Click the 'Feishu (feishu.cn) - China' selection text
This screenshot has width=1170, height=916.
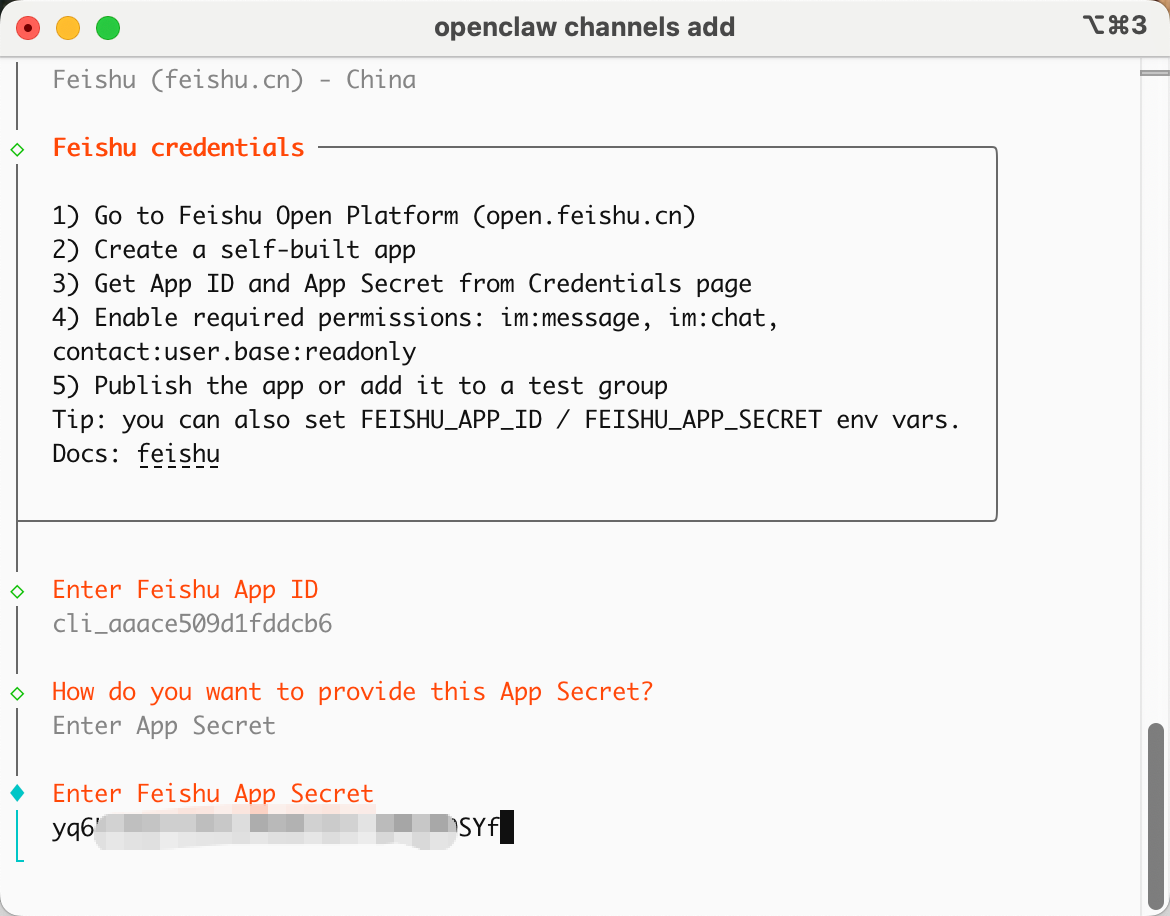tap(234, 80)
